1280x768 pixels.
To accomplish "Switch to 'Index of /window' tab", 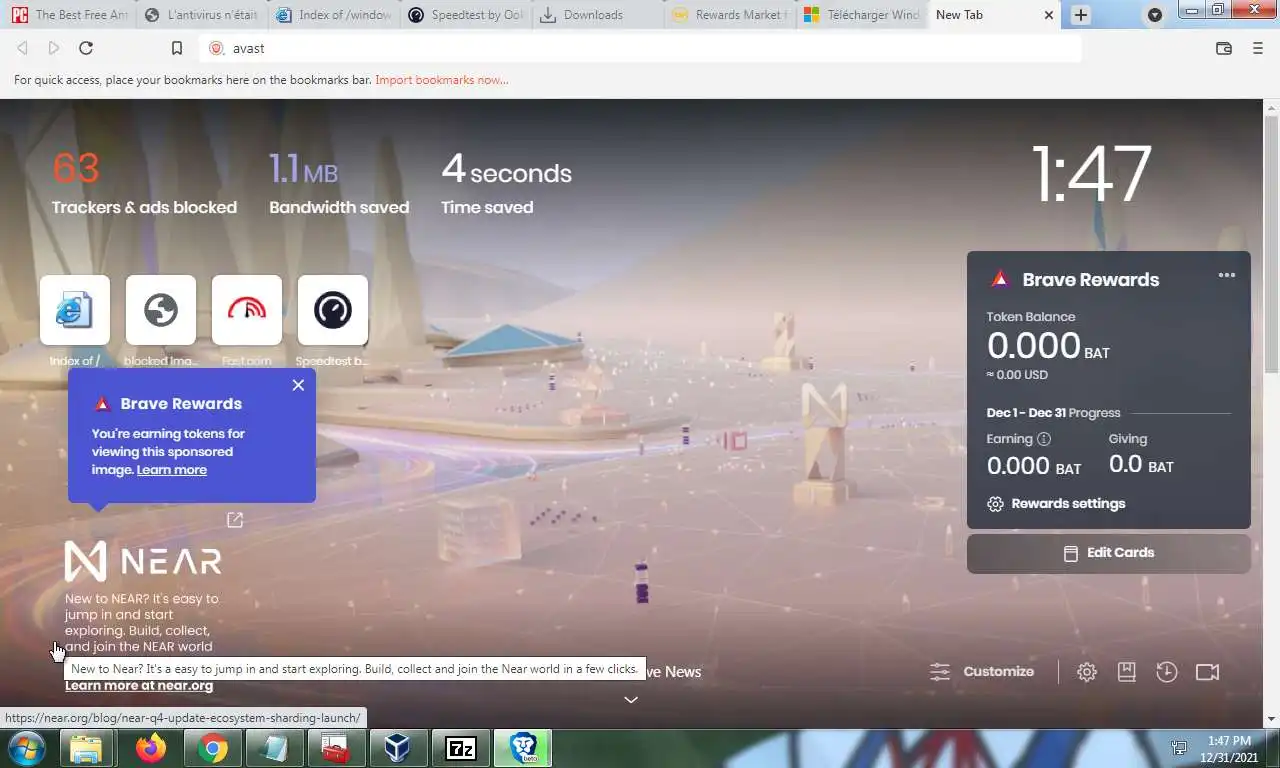I will 333,15.
